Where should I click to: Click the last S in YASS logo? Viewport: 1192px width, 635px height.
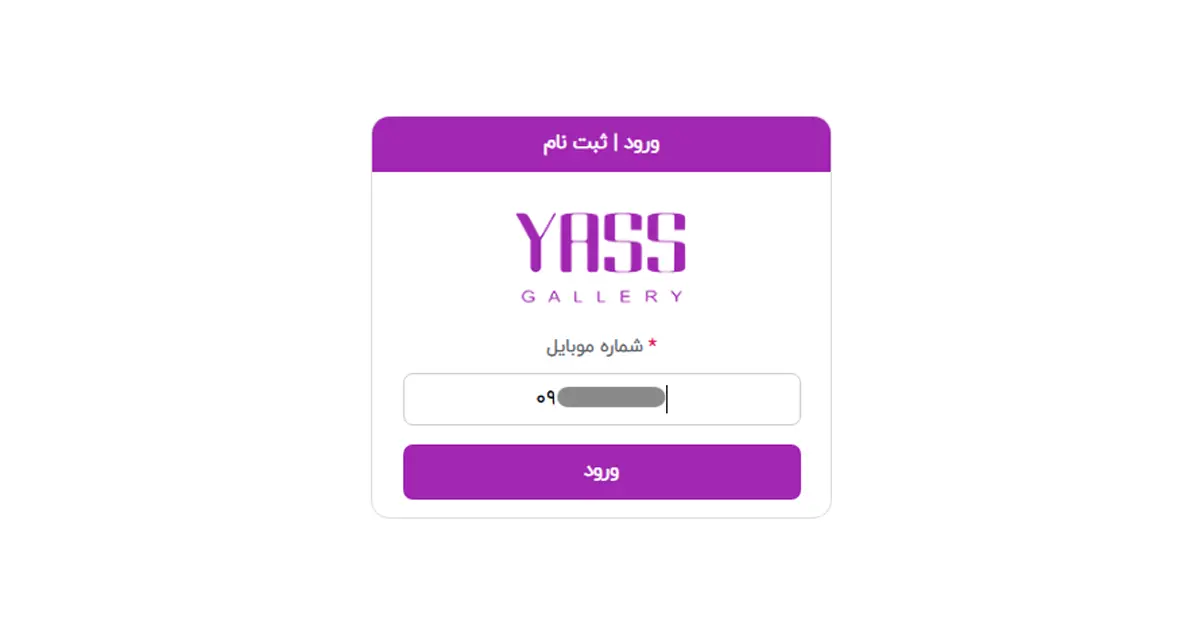666,242
